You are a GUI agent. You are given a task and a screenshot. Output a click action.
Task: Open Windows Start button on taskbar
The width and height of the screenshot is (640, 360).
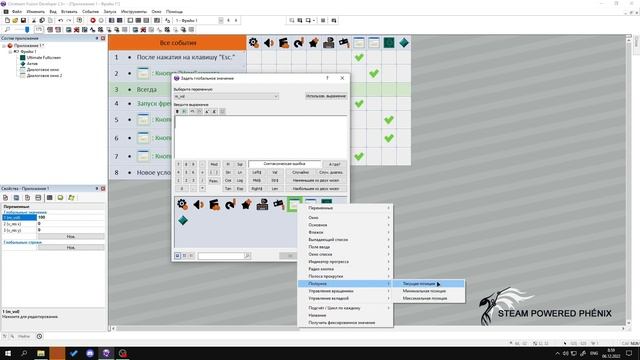pos(8,353)
